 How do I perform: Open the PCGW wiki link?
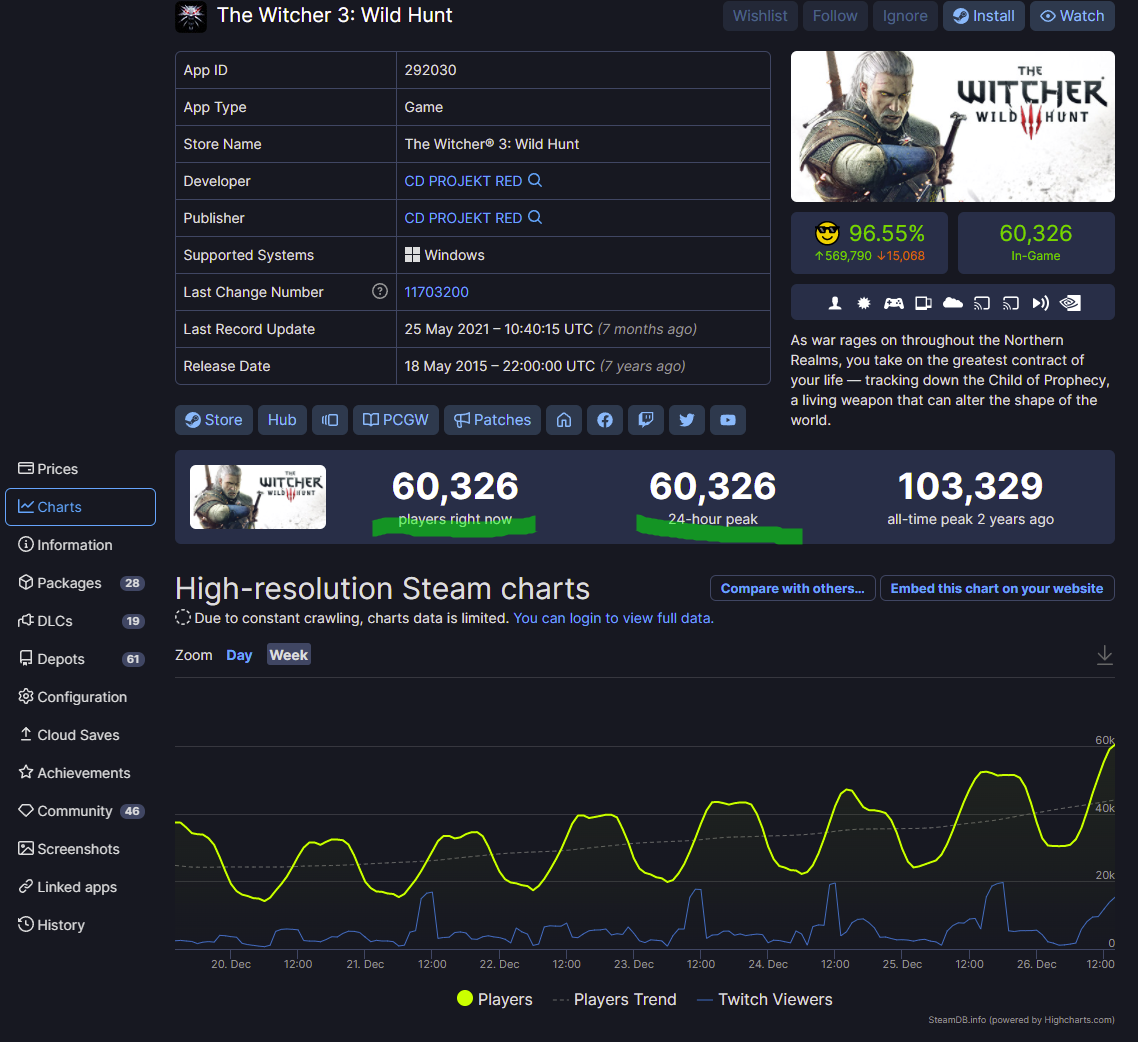tap(396, 420)
